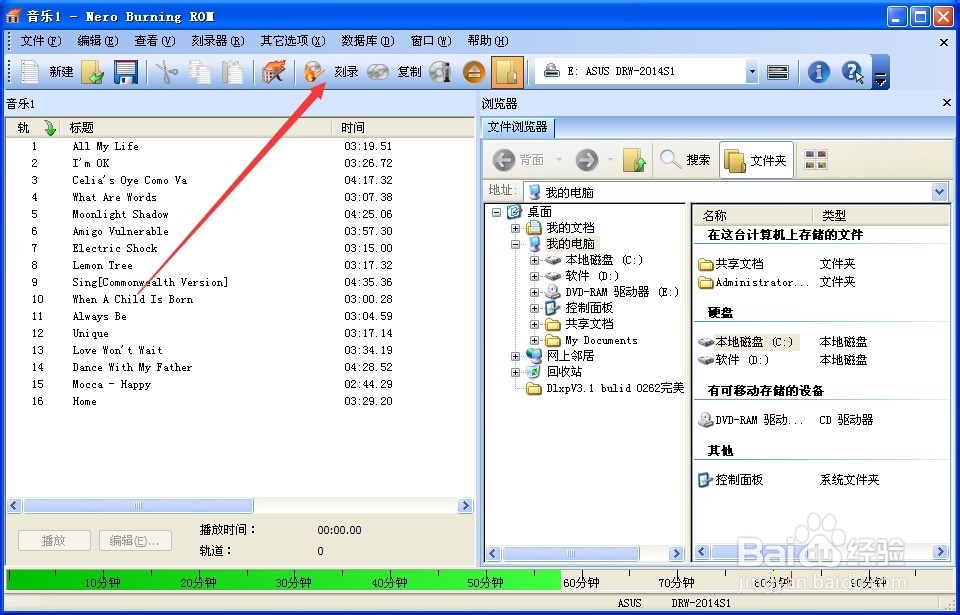This screenshot has width=960, height=615.
Task: Save the compilation with the floppy disk icon
Action: tap(126, 72)
